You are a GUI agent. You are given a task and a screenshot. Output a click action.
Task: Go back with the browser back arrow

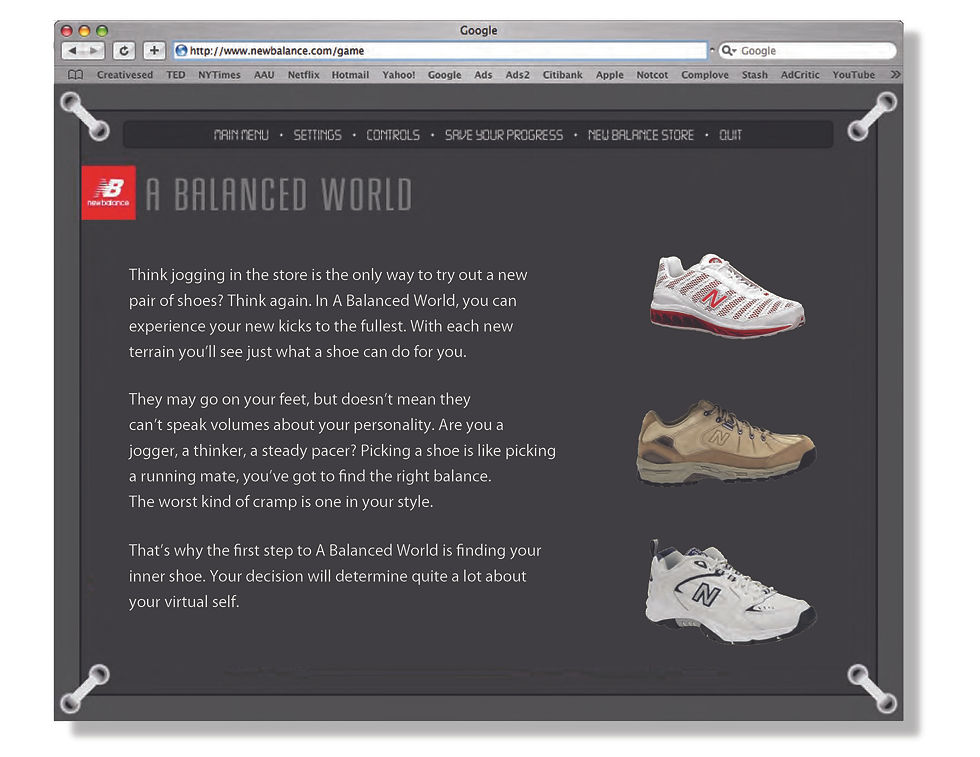click(72, 51)
